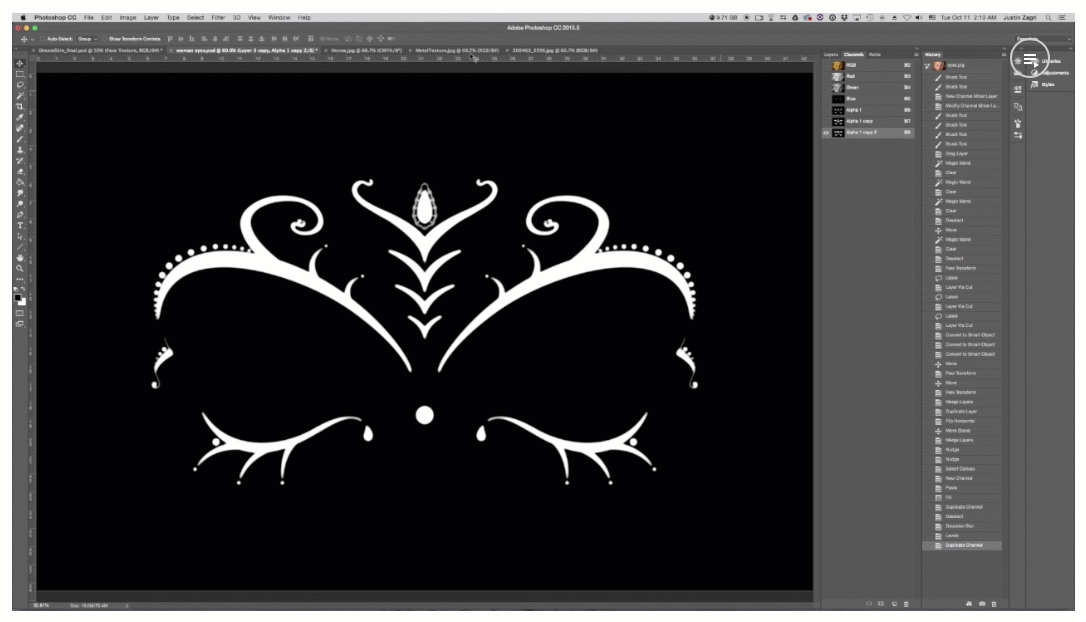1086x622 pixels.
Task: Select the Move tool in the toolbox
Action: point(20,63)
